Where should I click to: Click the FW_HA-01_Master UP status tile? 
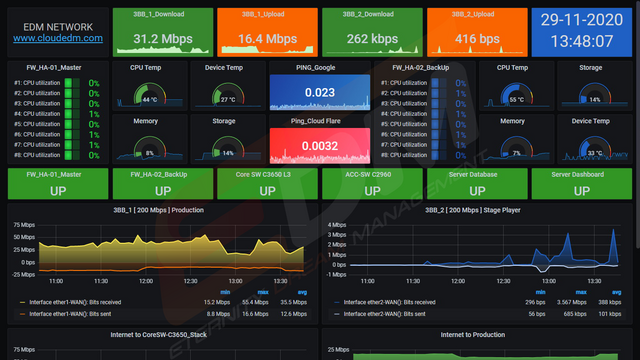58,184
